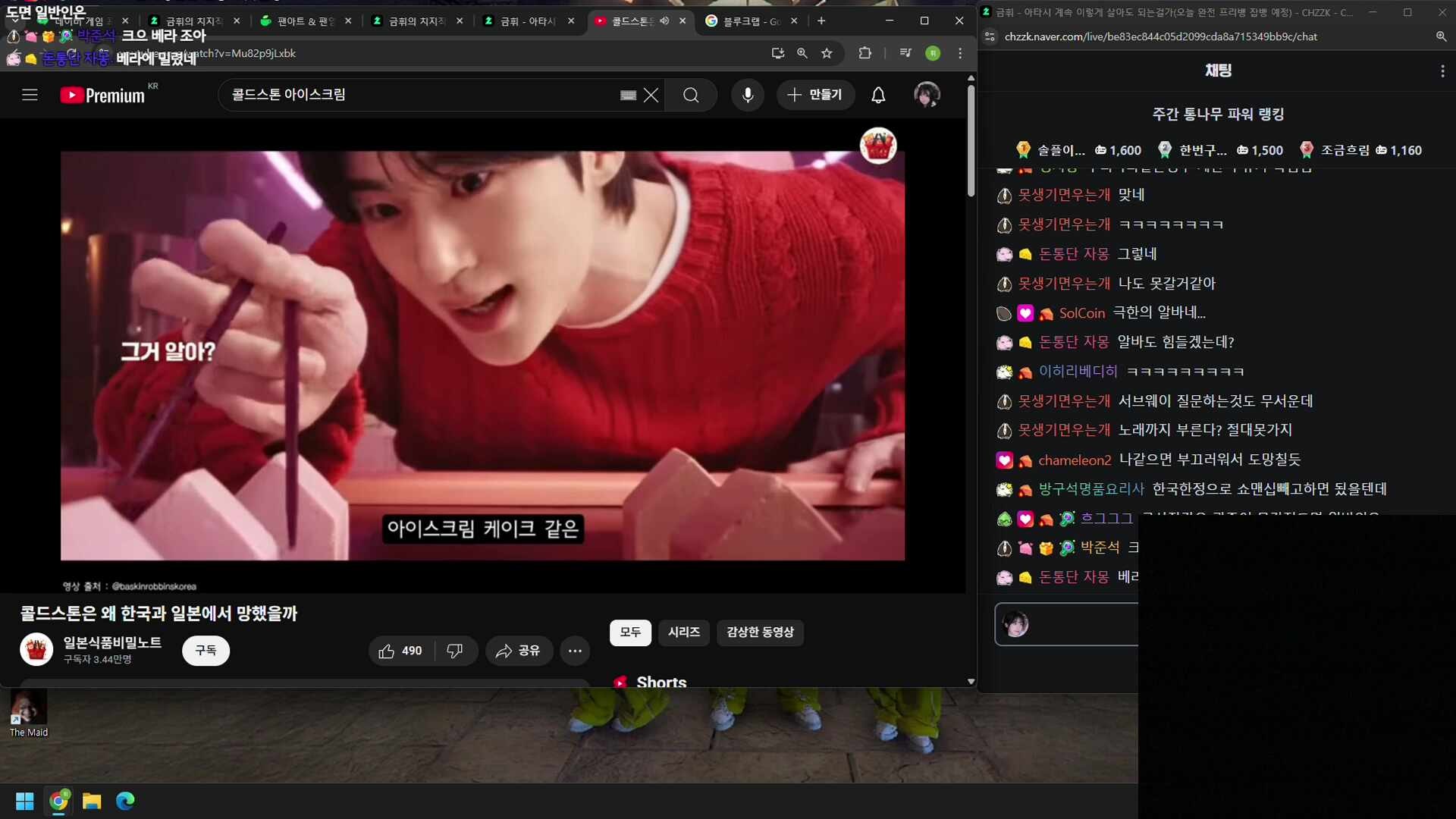Open the Windows Start button

25,801
